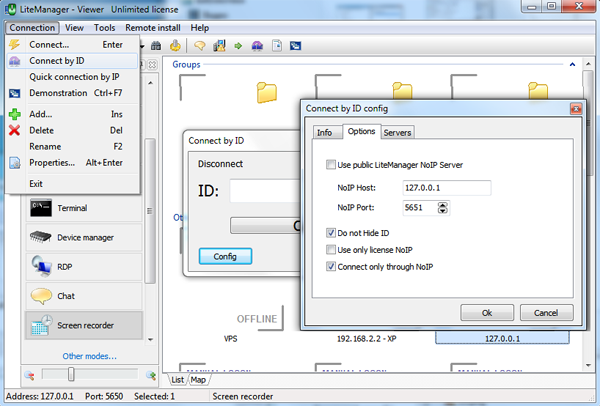Open the View menu

coord(74,28)
